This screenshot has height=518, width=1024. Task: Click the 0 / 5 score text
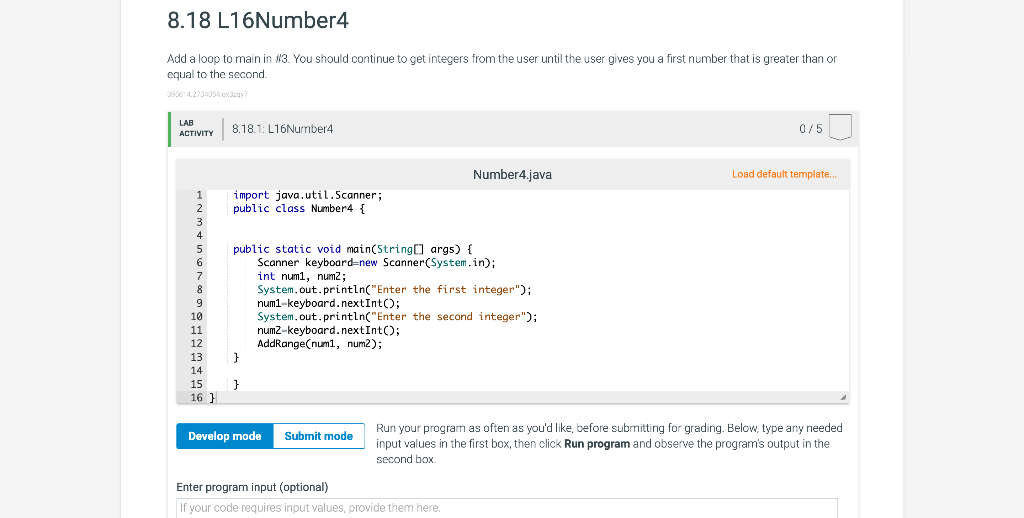click(x=810, y=129)
